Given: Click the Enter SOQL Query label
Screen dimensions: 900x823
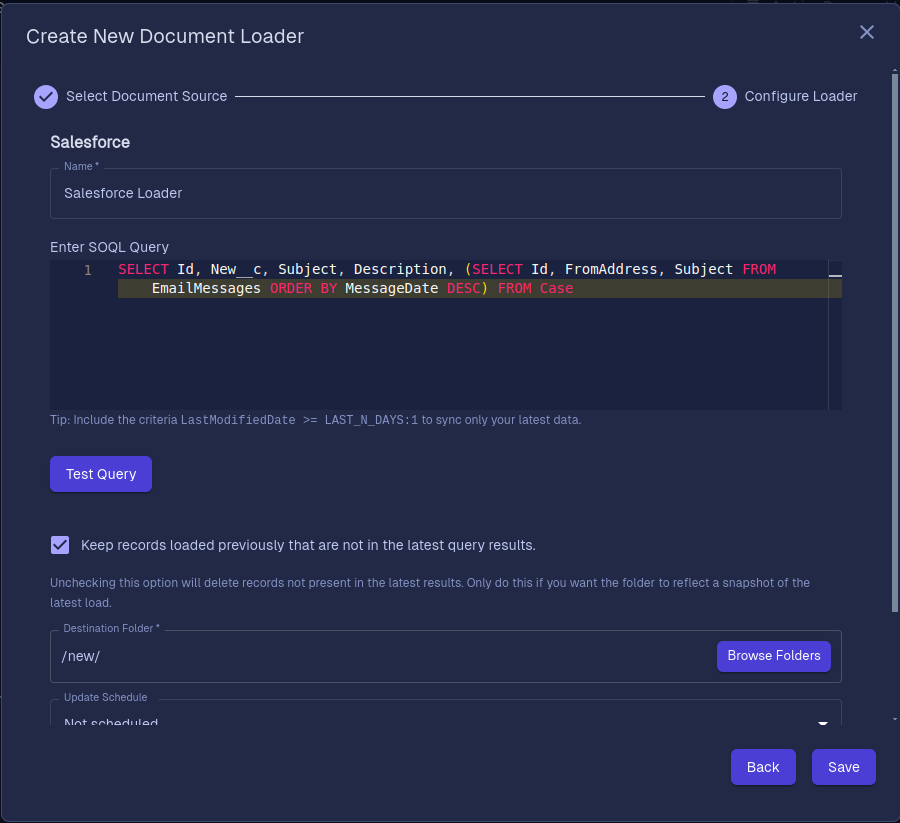Looking at the screenshot, I should coord(110,247).
